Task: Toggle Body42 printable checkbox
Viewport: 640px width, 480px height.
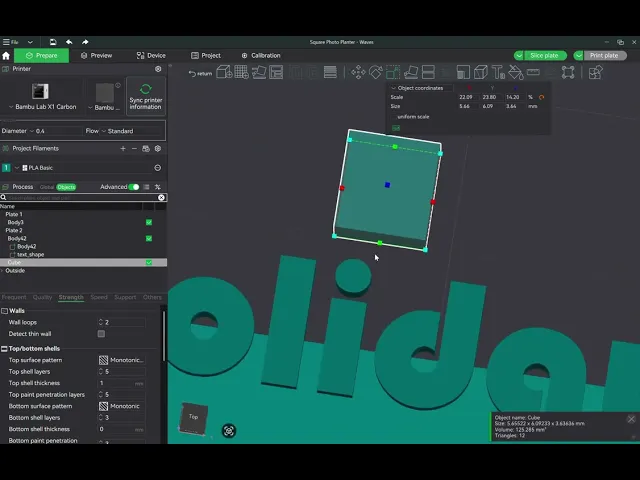Action: point(149,238)
